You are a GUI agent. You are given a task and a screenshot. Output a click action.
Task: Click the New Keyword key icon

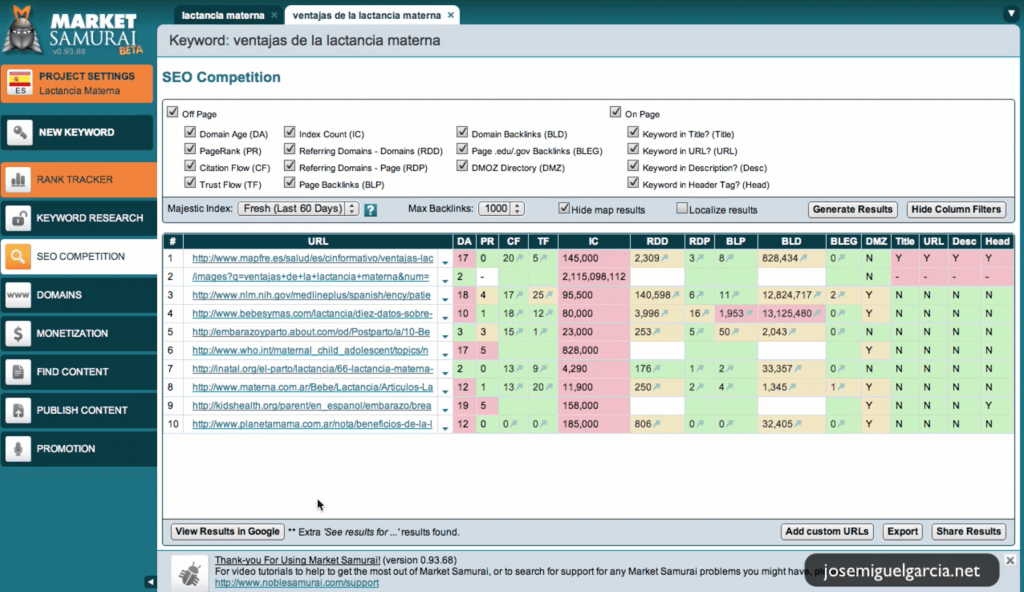(19, 133)
